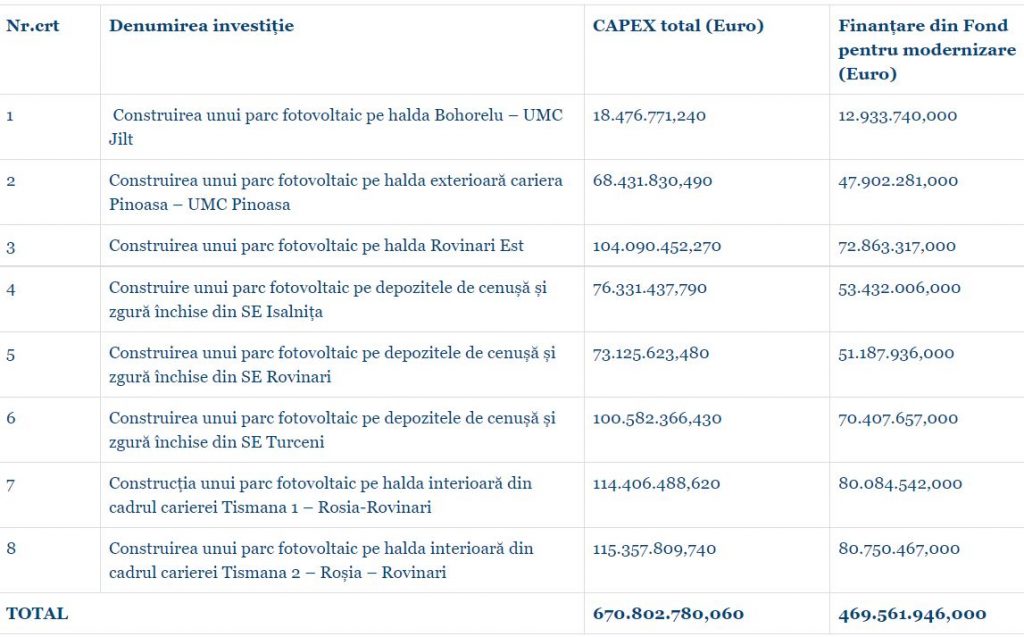
Task: Click the 'Denumirea investiție' column header
Action: click(x=201, y=26)
